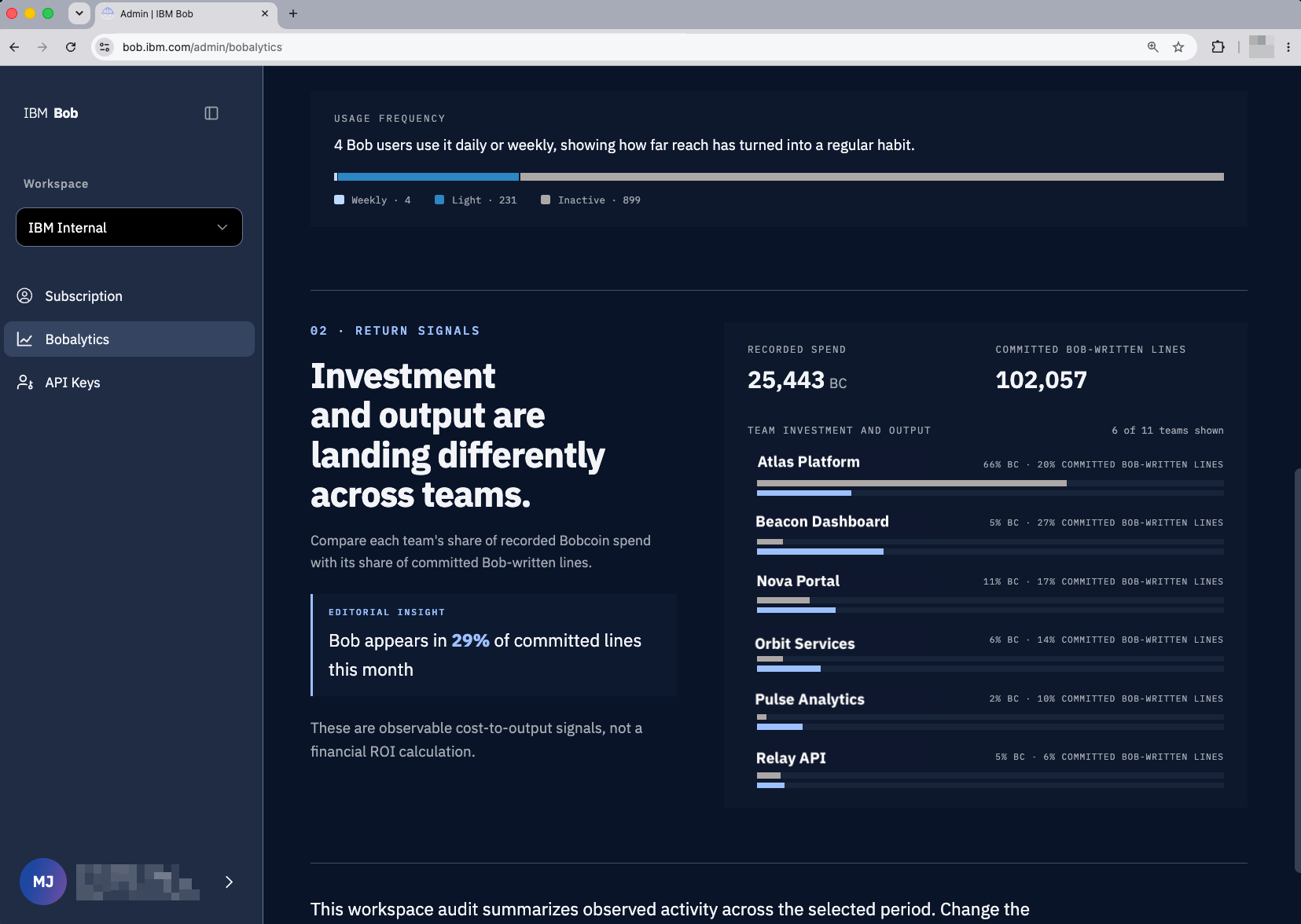The width and height of the screenshot is (1301, 924).
Task: Expand the tab search dropdown
Action: pos(79,13)
